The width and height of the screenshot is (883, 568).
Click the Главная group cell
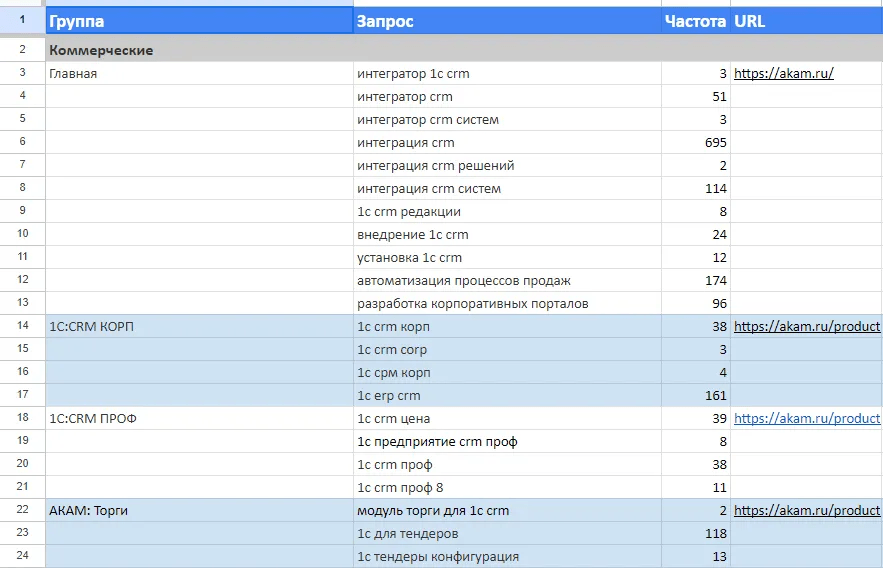199,74
